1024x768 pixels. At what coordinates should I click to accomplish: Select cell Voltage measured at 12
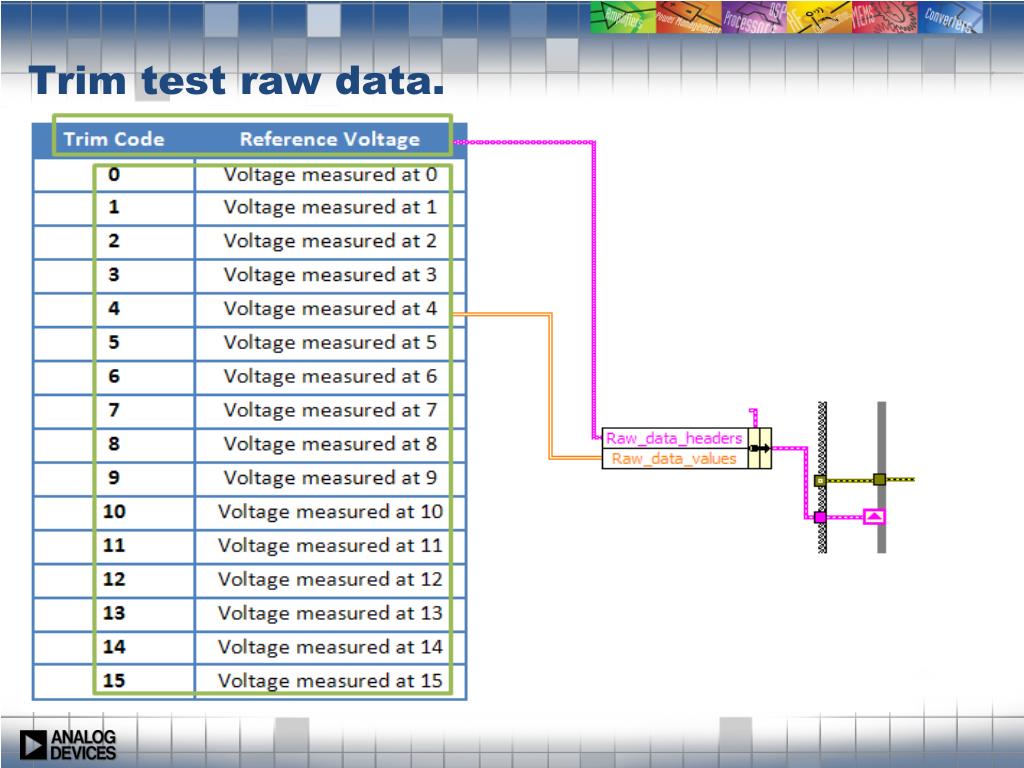(x=330, y=580)
